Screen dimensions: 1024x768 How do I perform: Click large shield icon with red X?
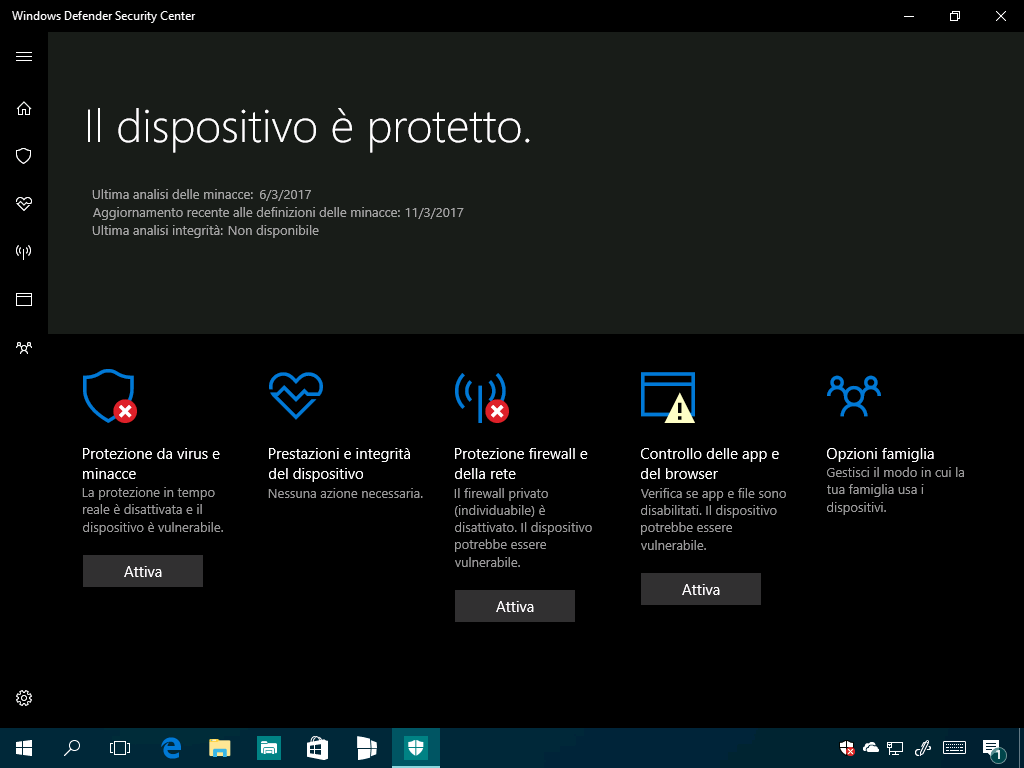[x=110, y=396]
